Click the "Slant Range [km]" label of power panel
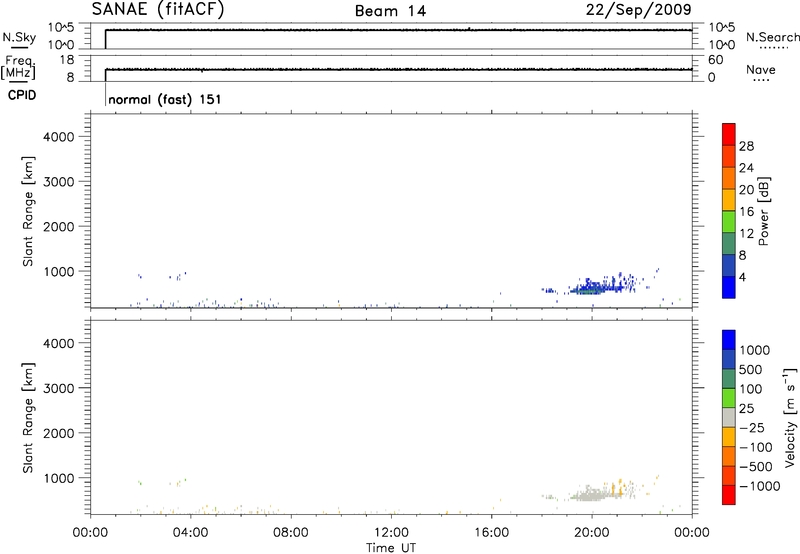800x554 pixels. (28, 211)
